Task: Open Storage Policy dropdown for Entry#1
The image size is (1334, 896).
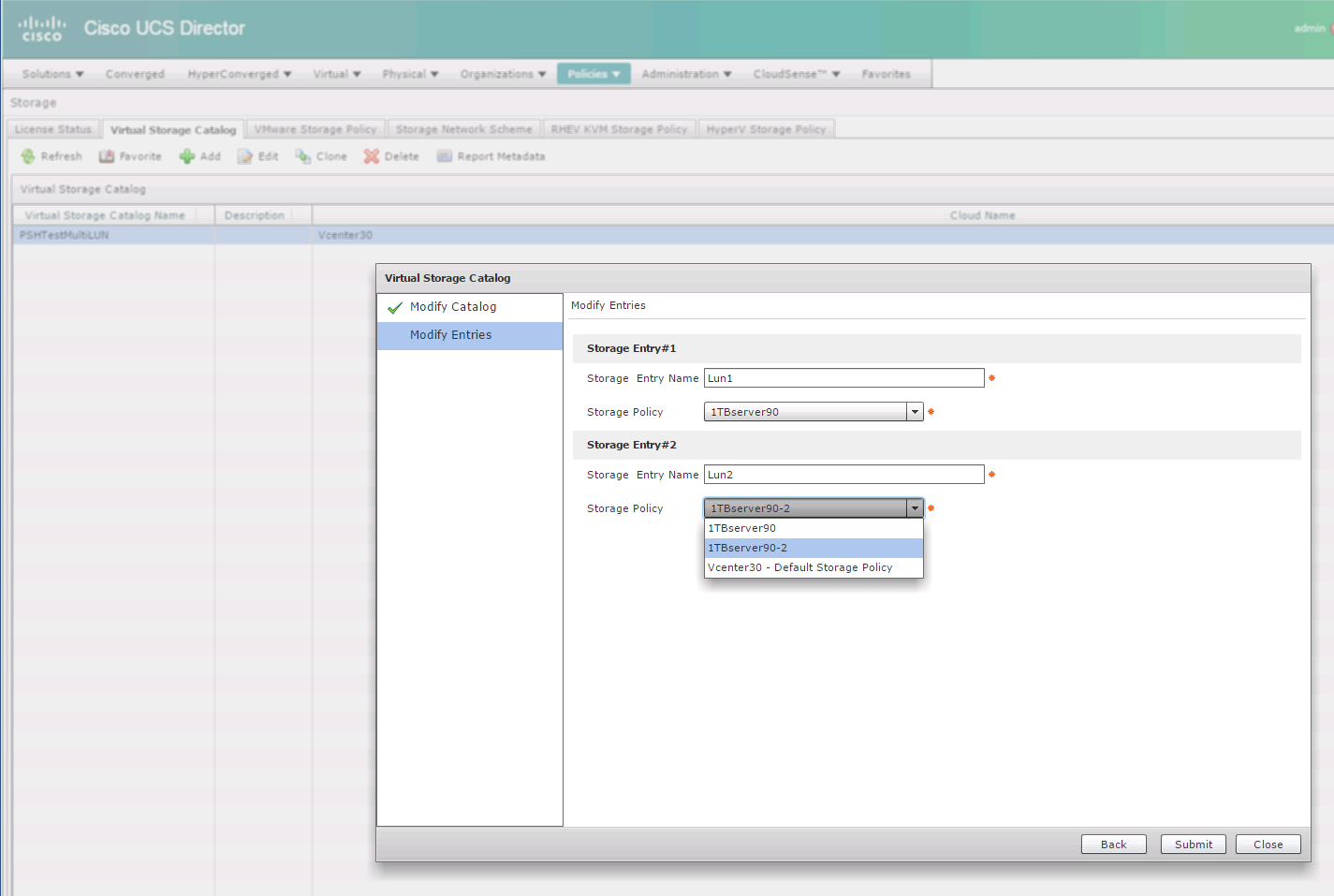Action: [814, 412]
